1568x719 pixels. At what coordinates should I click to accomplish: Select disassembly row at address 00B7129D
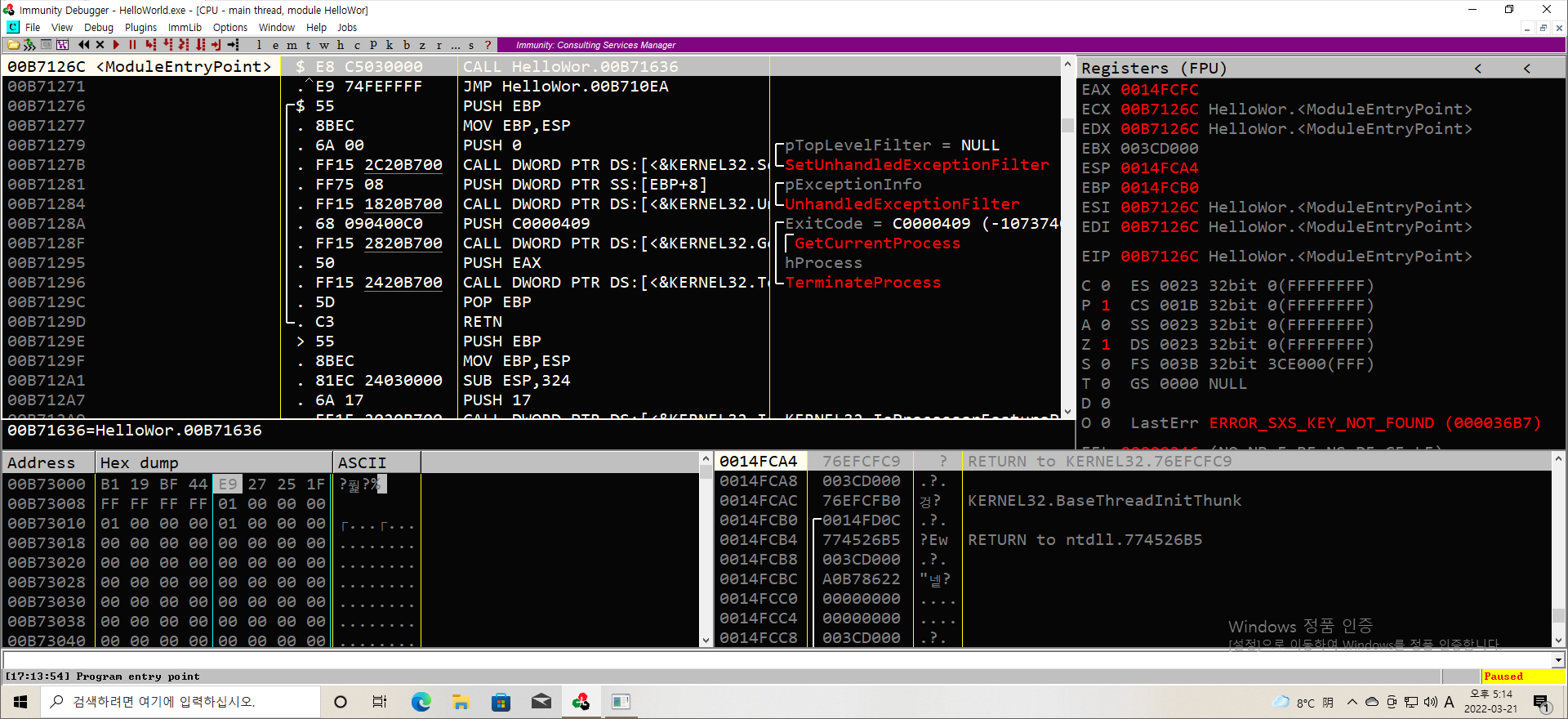(531, 321)
